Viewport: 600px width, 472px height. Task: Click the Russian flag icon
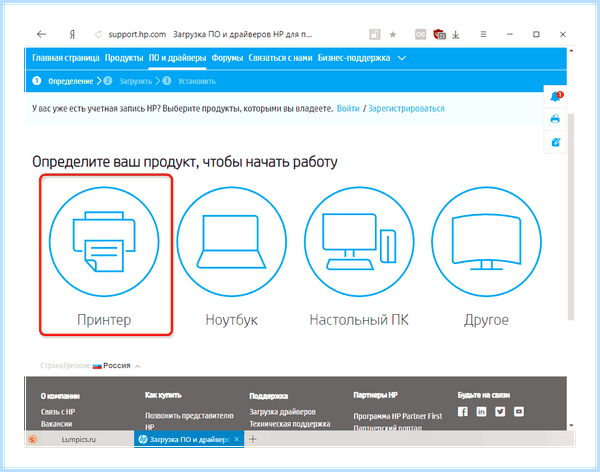pos(97,366)
